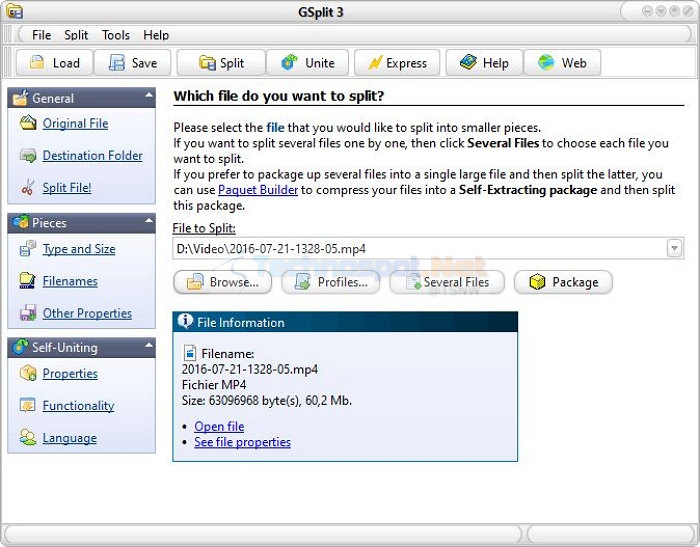Image resolution: width=700 pixels, height=547 pixels.
Task: Click the Filenames folder icon
Action: click(x=28, y=280)
